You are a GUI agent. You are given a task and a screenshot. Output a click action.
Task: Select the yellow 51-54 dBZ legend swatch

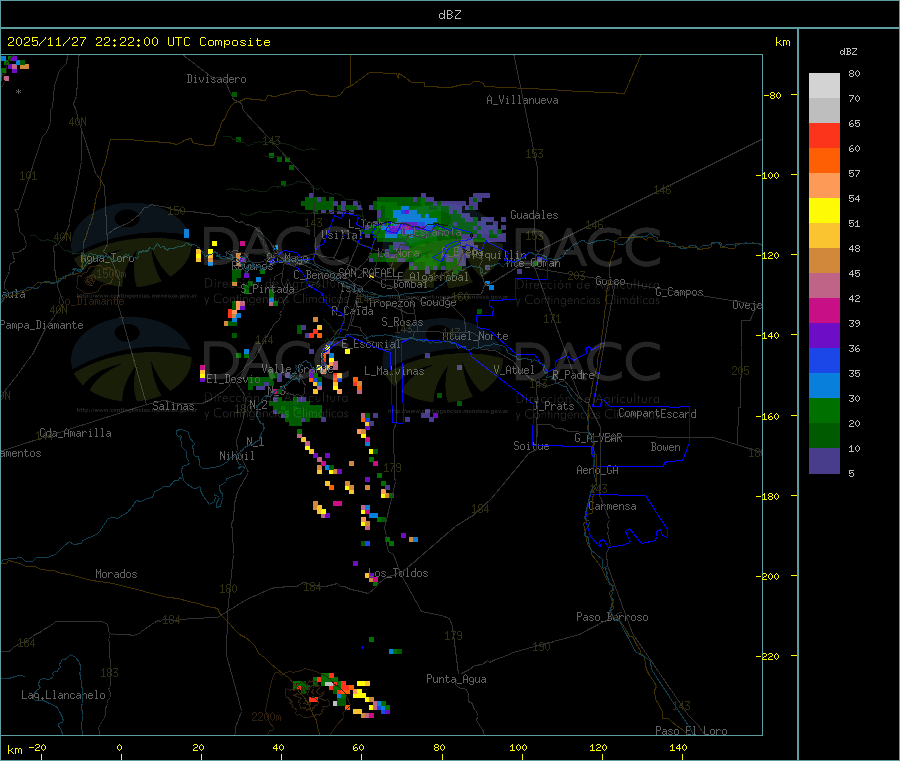point(824,211)
